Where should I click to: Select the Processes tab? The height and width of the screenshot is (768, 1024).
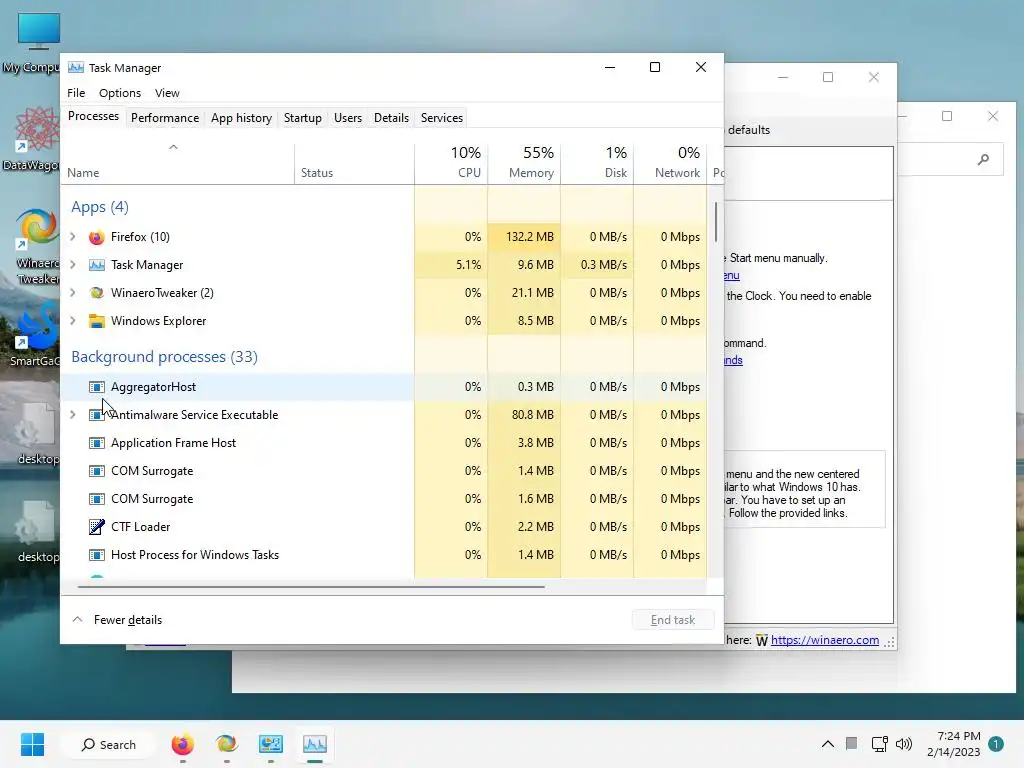coord(93,116)
